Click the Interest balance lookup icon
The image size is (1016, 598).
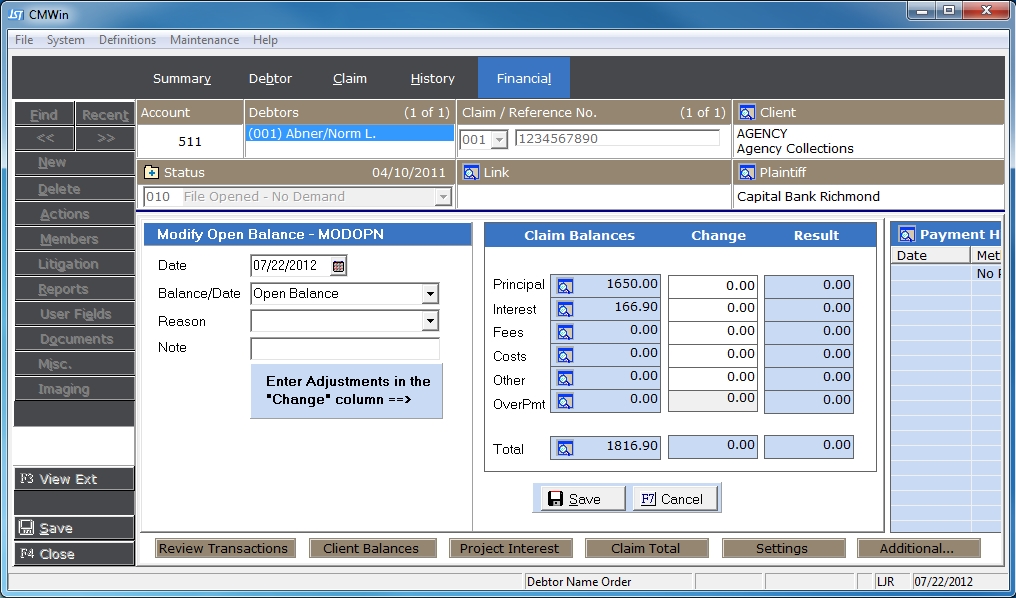[x=565, y=309]
